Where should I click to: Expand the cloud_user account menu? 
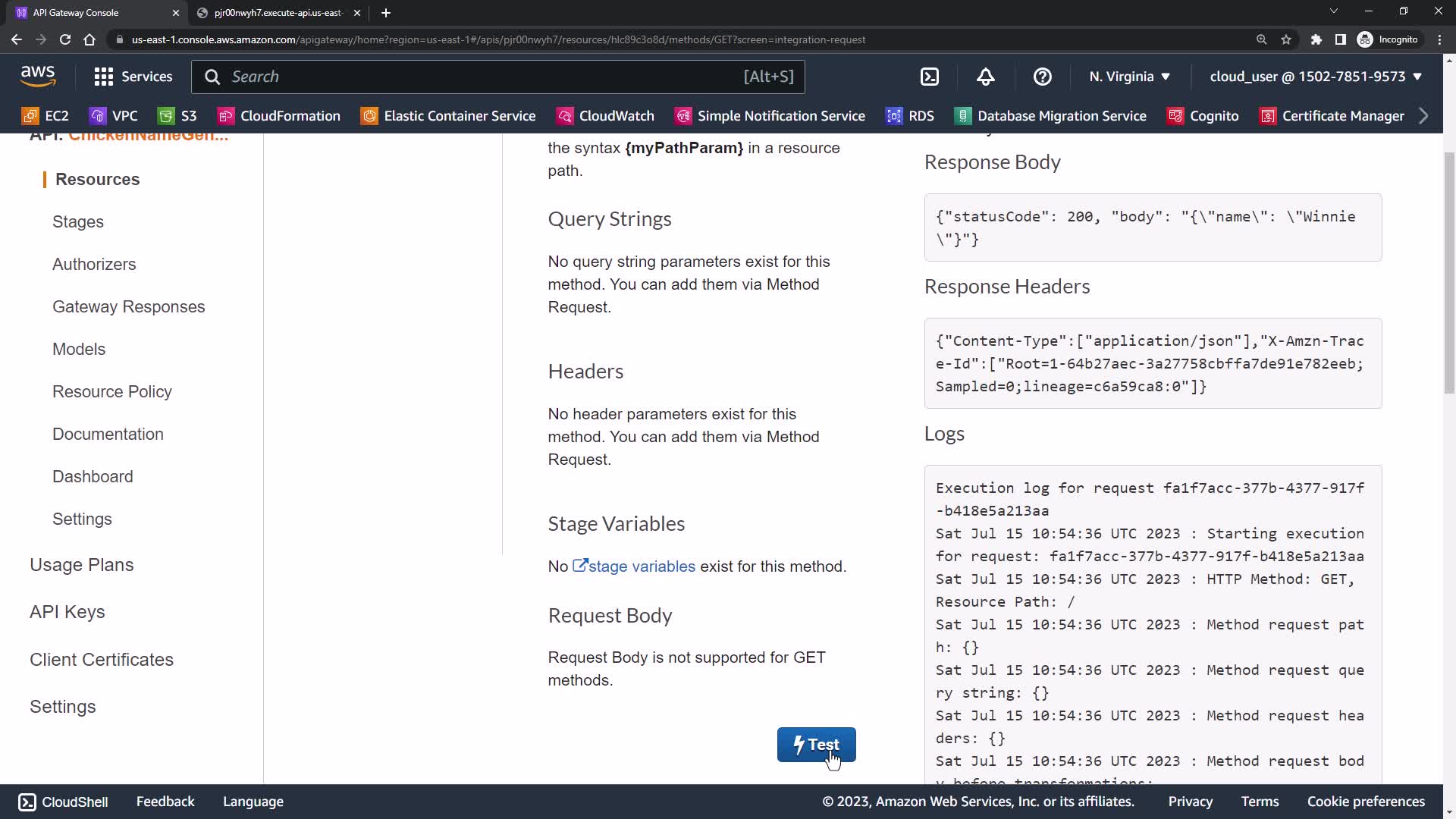pos(1316,77)
